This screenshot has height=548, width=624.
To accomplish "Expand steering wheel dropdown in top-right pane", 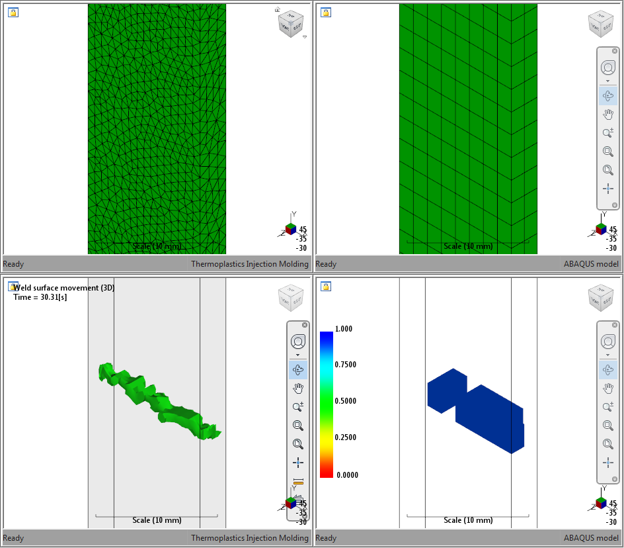I will tap(608, 81).
